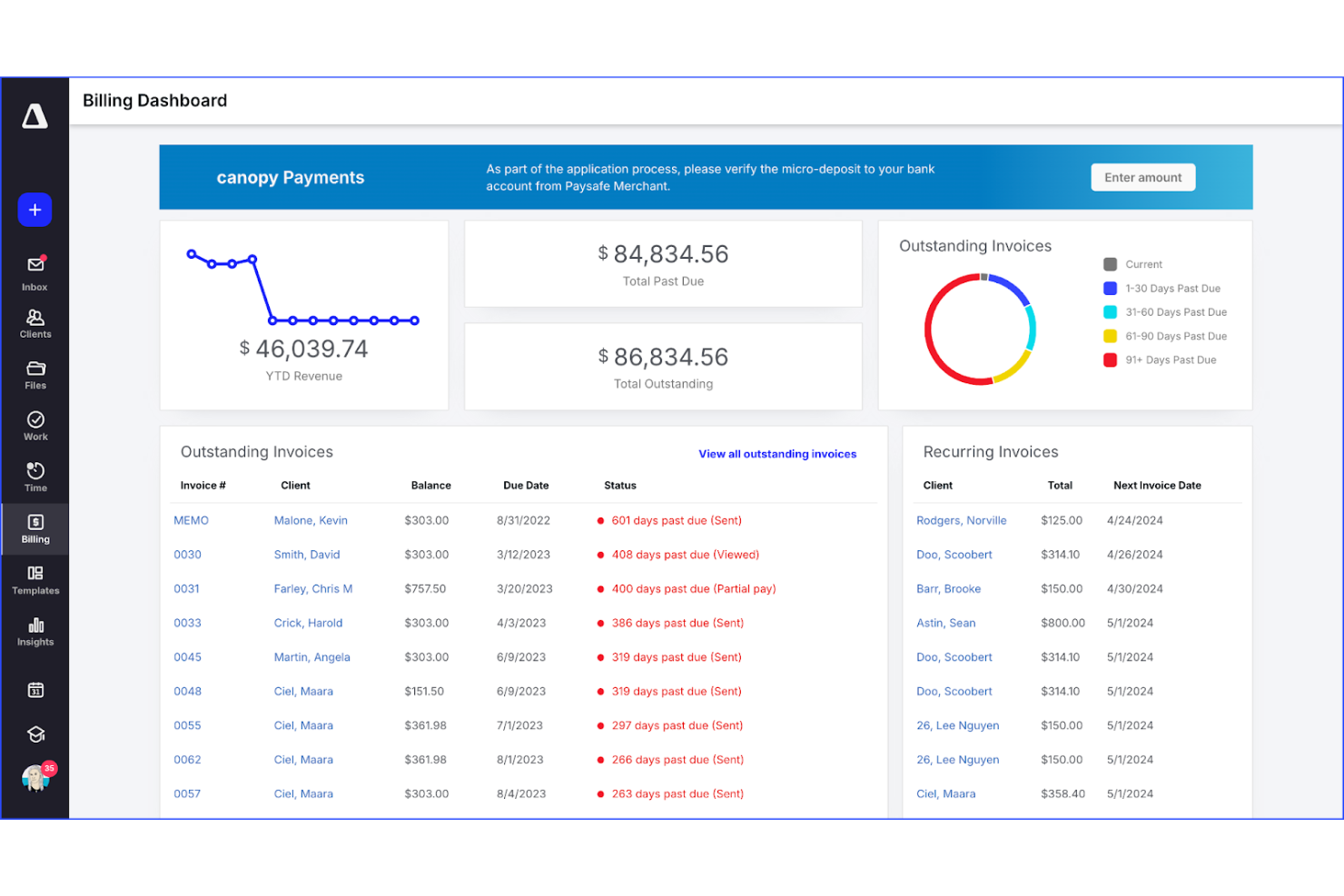Click the Due Date column header
1344x896 pixels.
coord(526,486)
